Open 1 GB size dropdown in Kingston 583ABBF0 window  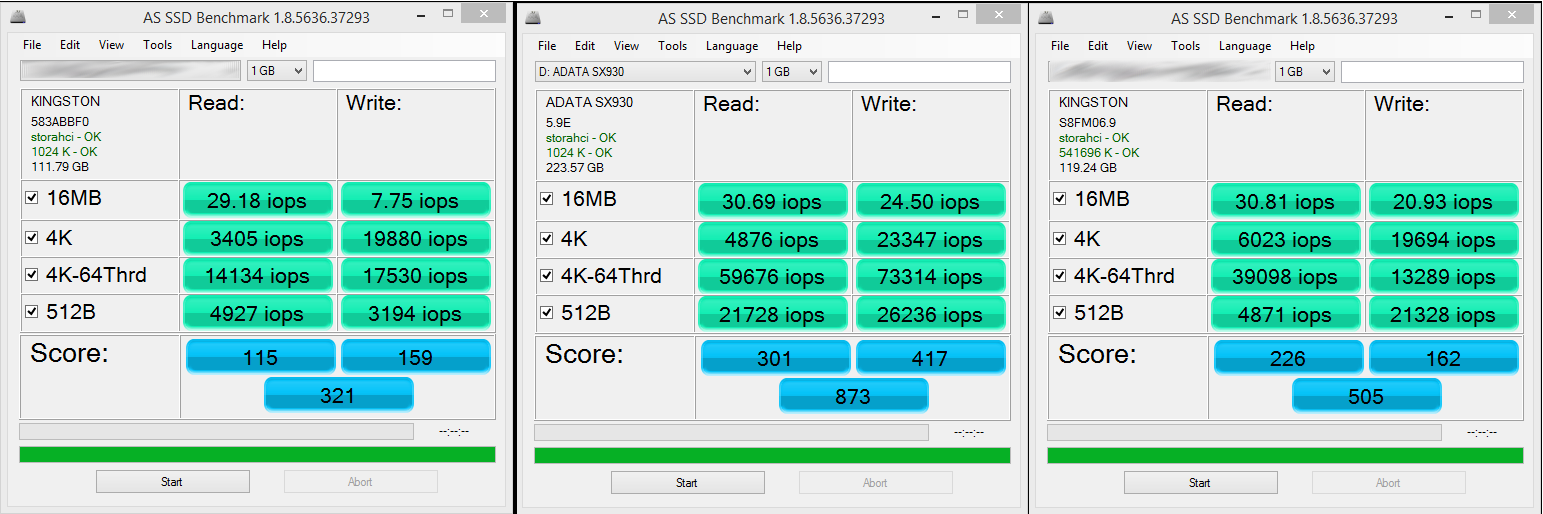(x=277, y=71)
